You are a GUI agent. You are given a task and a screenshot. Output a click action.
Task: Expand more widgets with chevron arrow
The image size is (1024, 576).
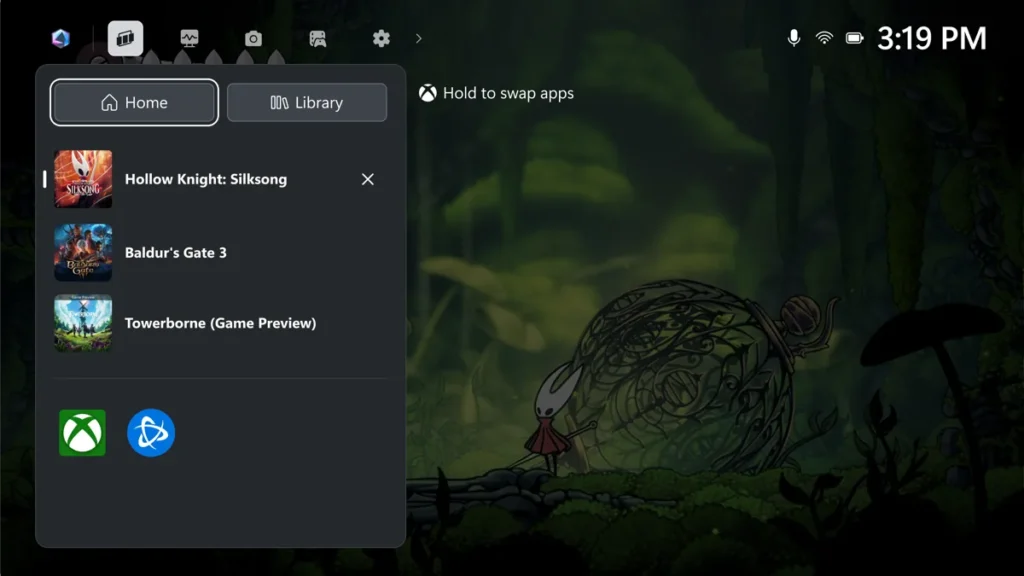[x=418, y=38]
